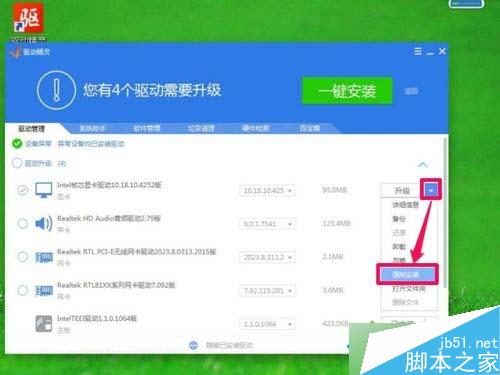Open version dropdown 1.1.0.1064 for IntelTEE driver
The width and height of the screenshot is (500, 375).
tap(267, 324)
